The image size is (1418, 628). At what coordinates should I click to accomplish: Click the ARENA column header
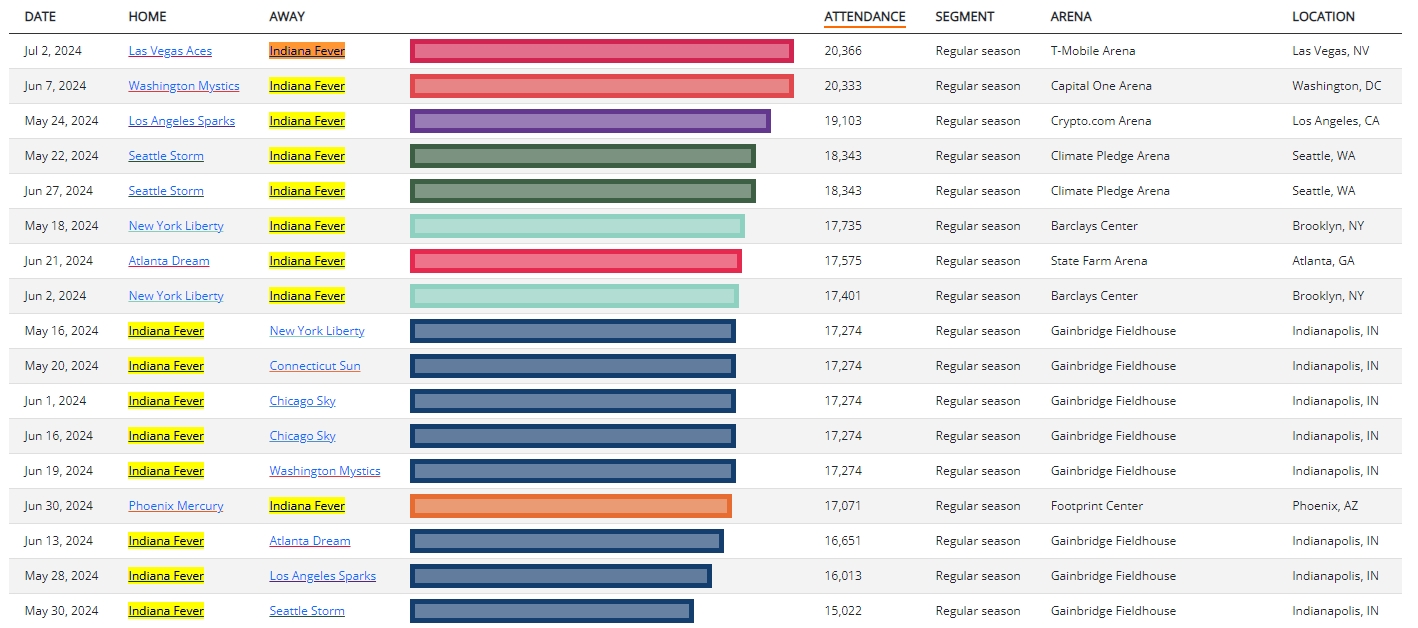pos(1071,17)
